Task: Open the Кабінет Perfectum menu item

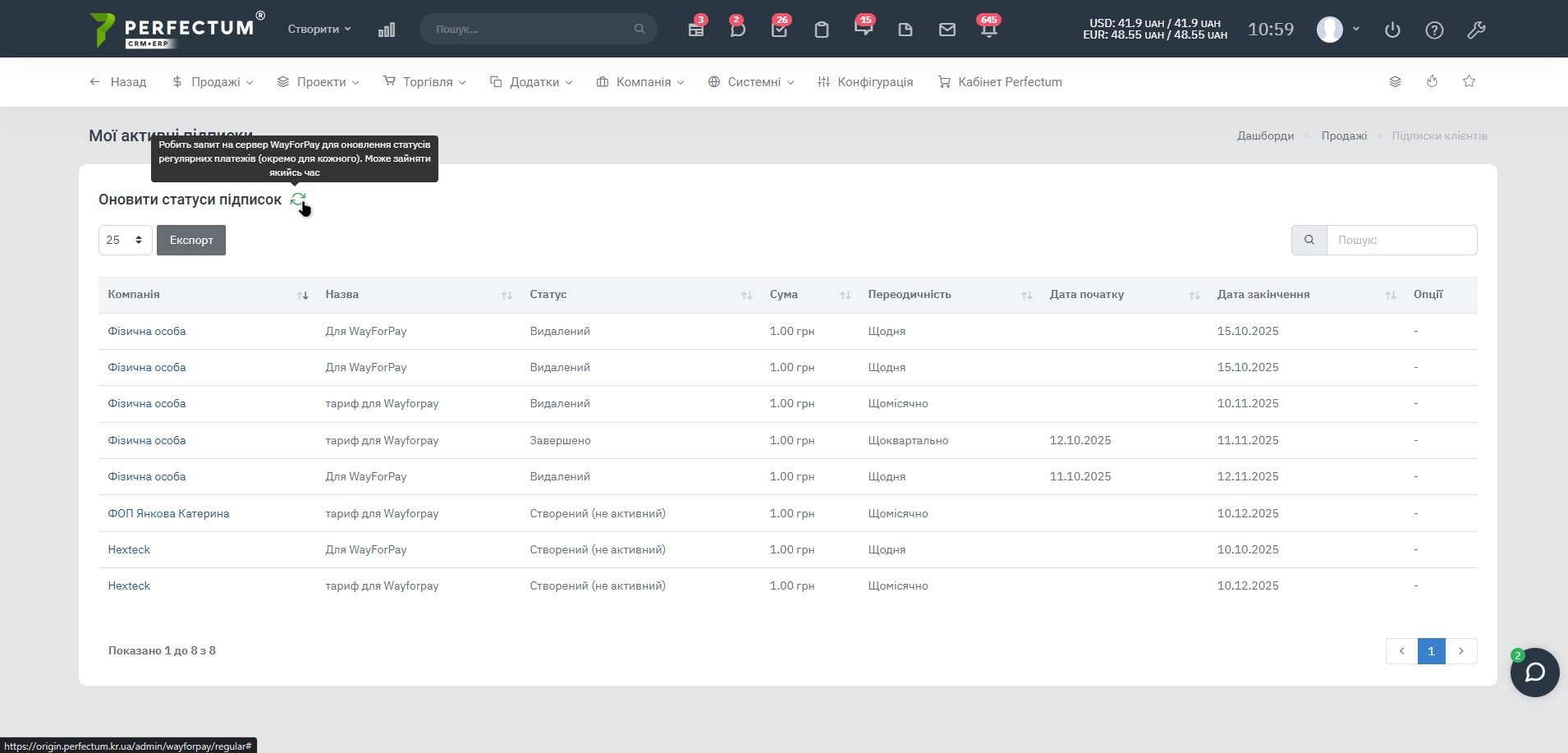Action: pos(1000,82)
